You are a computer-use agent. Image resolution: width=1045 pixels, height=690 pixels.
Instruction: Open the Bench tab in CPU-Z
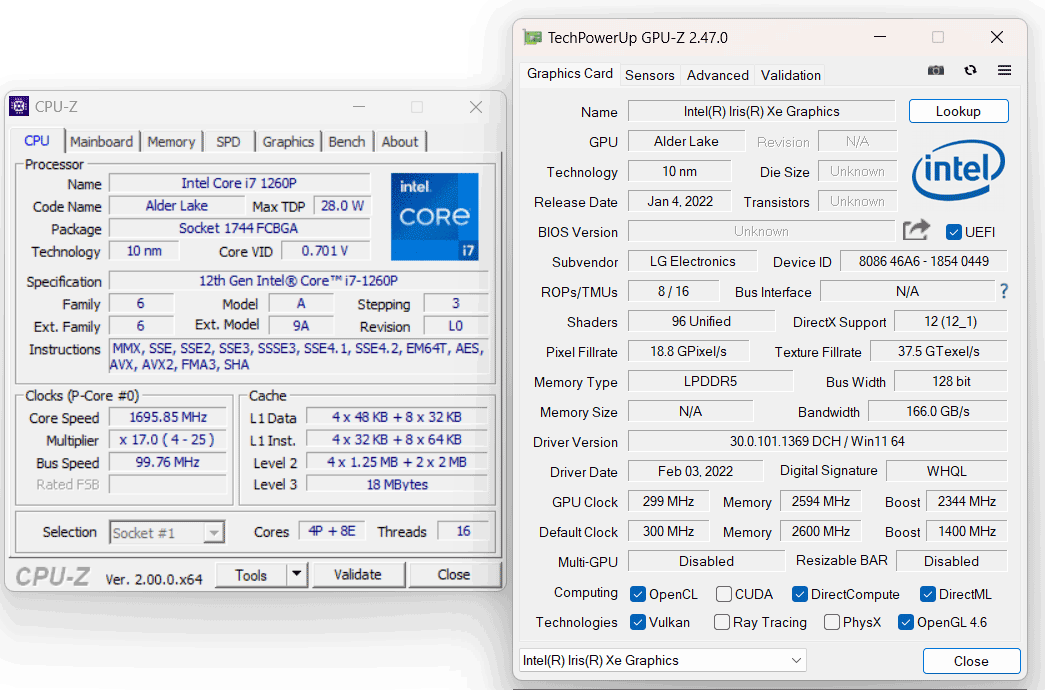click(x=347, y=141)
